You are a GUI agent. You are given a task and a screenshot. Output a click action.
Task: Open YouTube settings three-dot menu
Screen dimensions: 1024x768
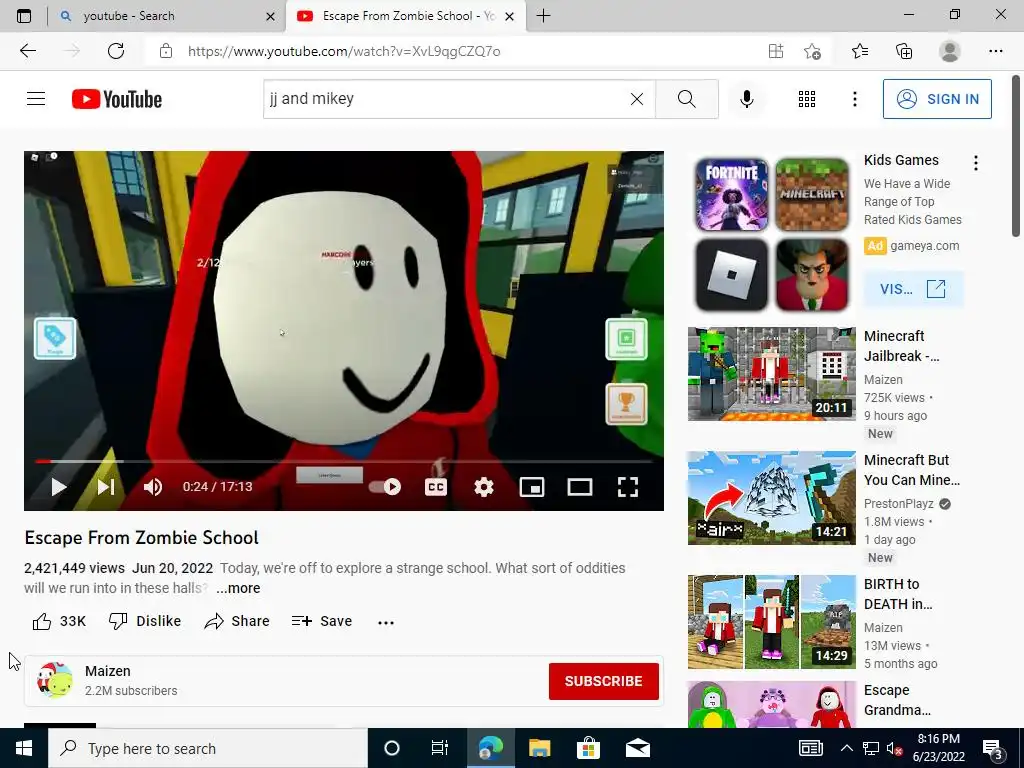854,99
